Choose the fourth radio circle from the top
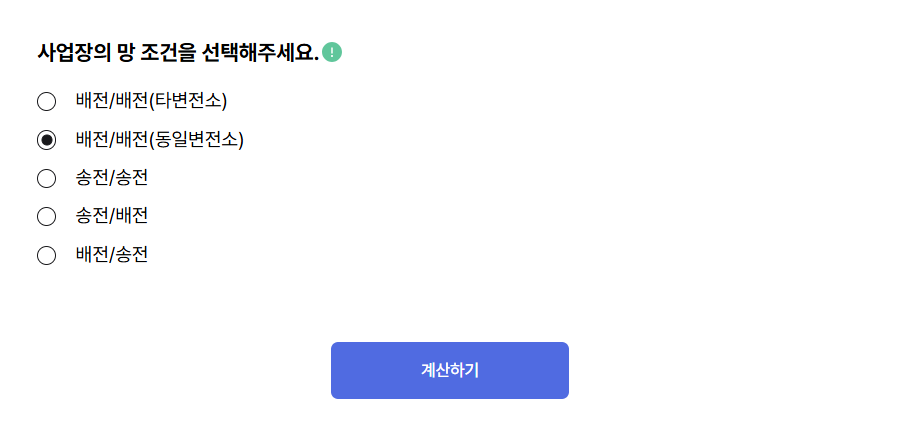901x428 pixels. point(46,217)
